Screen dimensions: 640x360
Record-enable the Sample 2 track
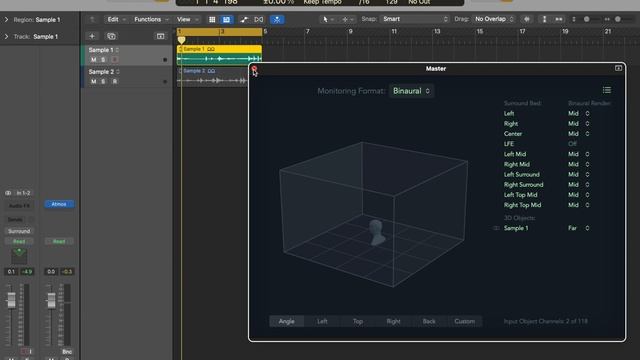(x=115, y=81)
